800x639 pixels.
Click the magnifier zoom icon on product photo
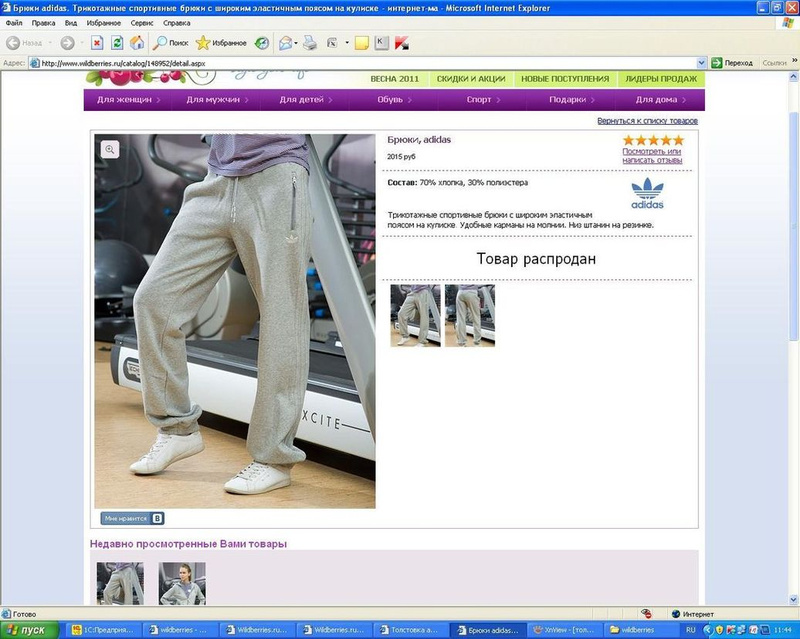[x=110, y=149]
